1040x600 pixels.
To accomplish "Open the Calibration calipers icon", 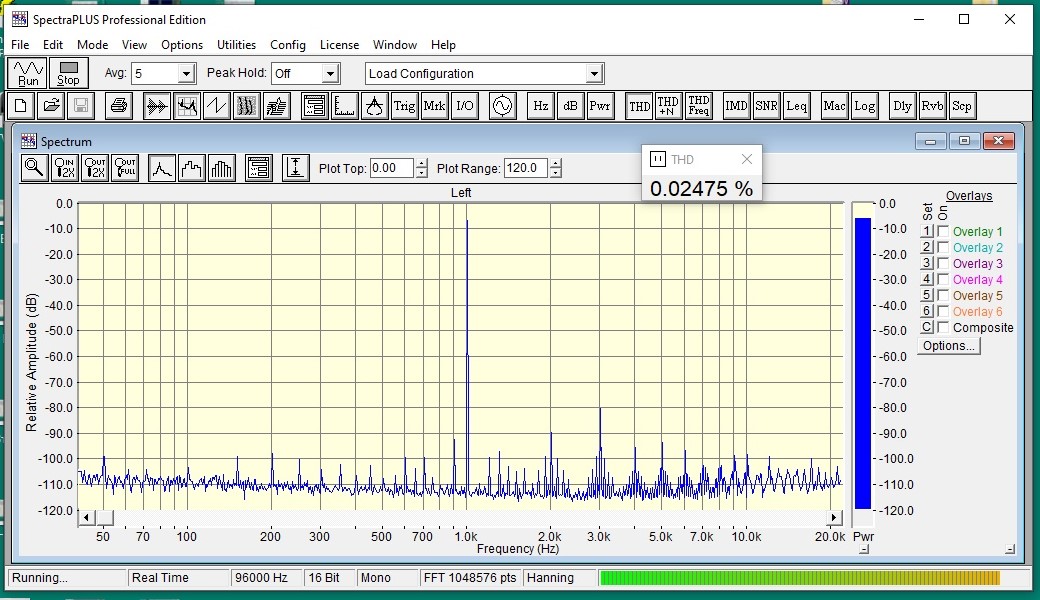I will [375, 106].
